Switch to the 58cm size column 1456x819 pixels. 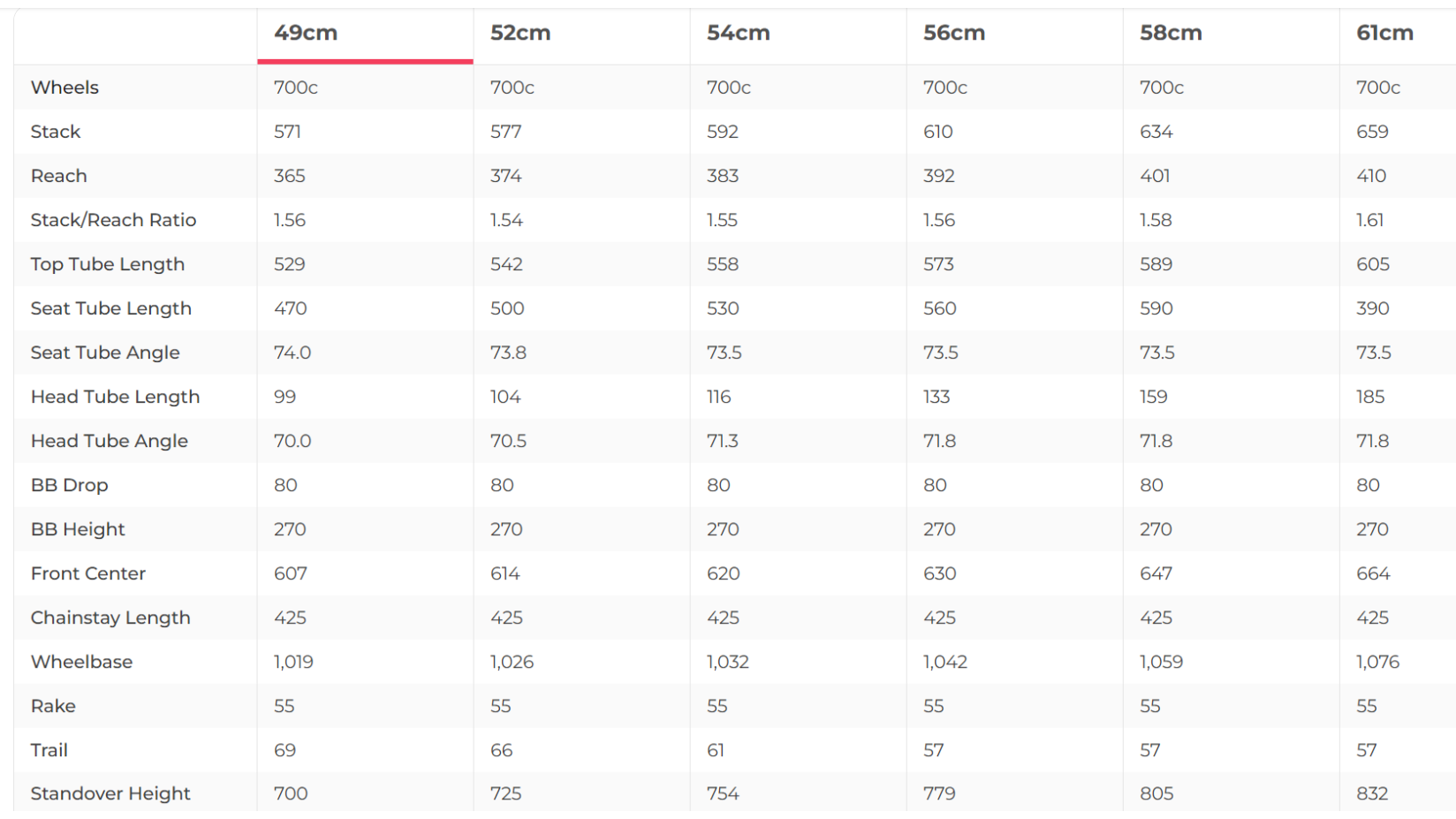pos(1170,34)
